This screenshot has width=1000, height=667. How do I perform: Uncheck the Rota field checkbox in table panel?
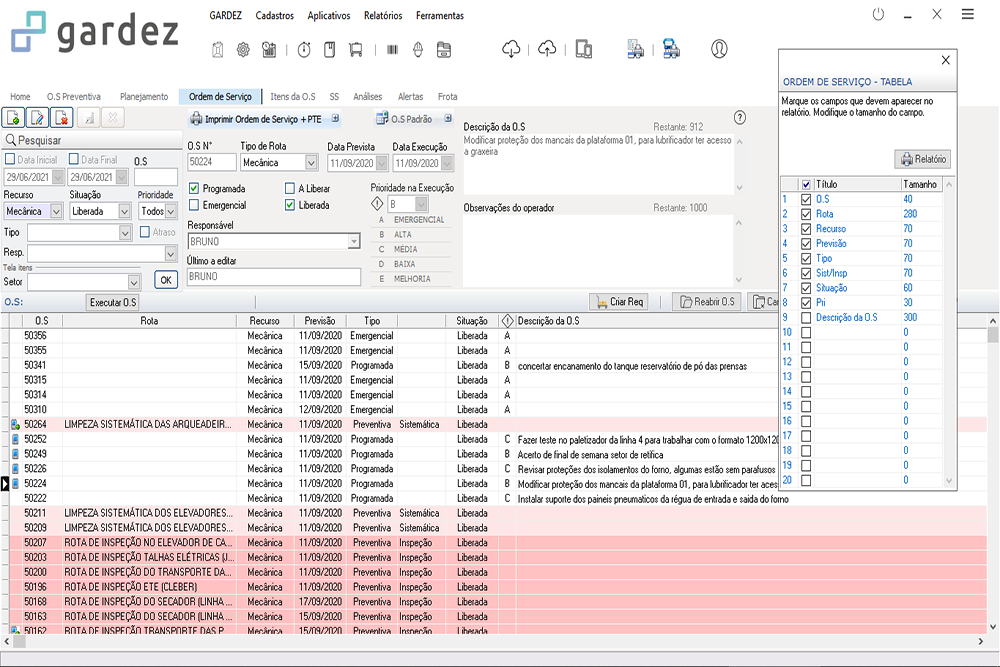coord(806,214)
